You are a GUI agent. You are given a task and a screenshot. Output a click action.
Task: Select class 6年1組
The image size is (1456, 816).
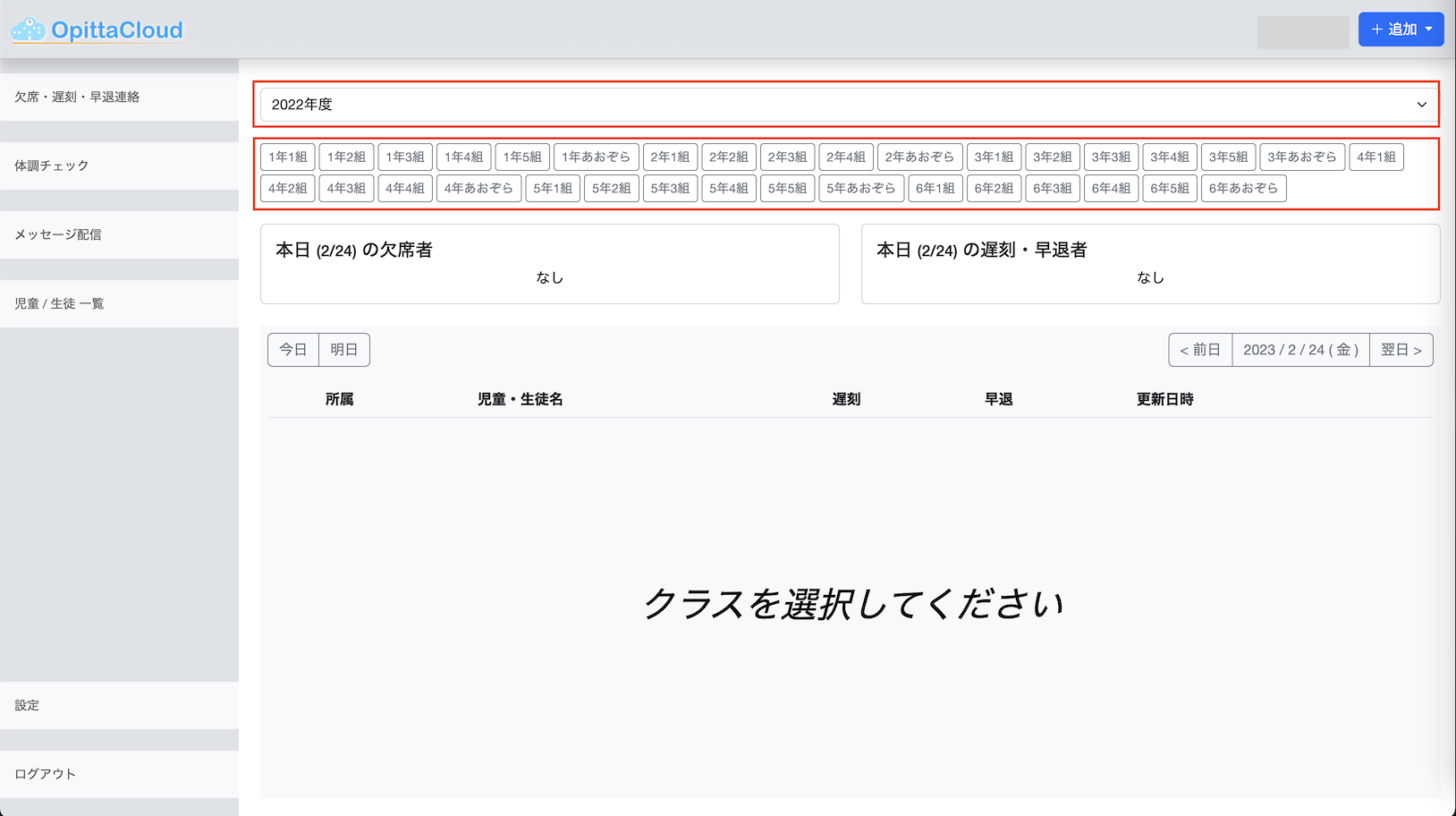point(935,188)
